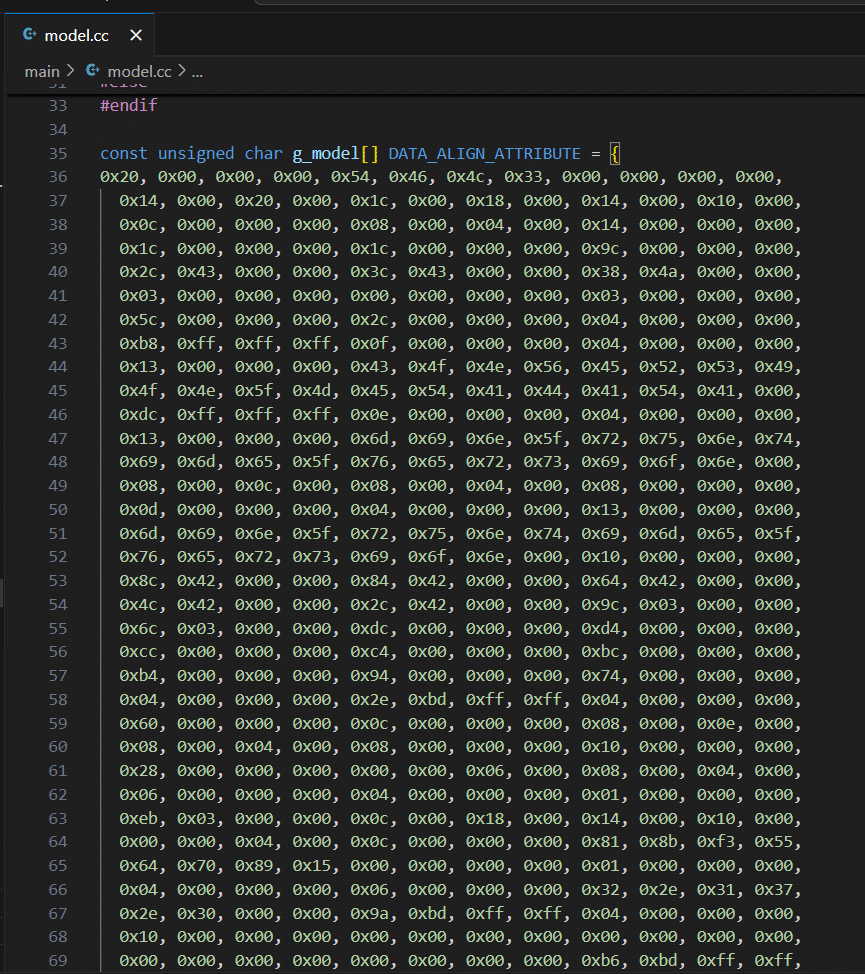Click the C++ icon in the breadcrumb bar
This screenshot has height=974, width=865.
(94, 71)
